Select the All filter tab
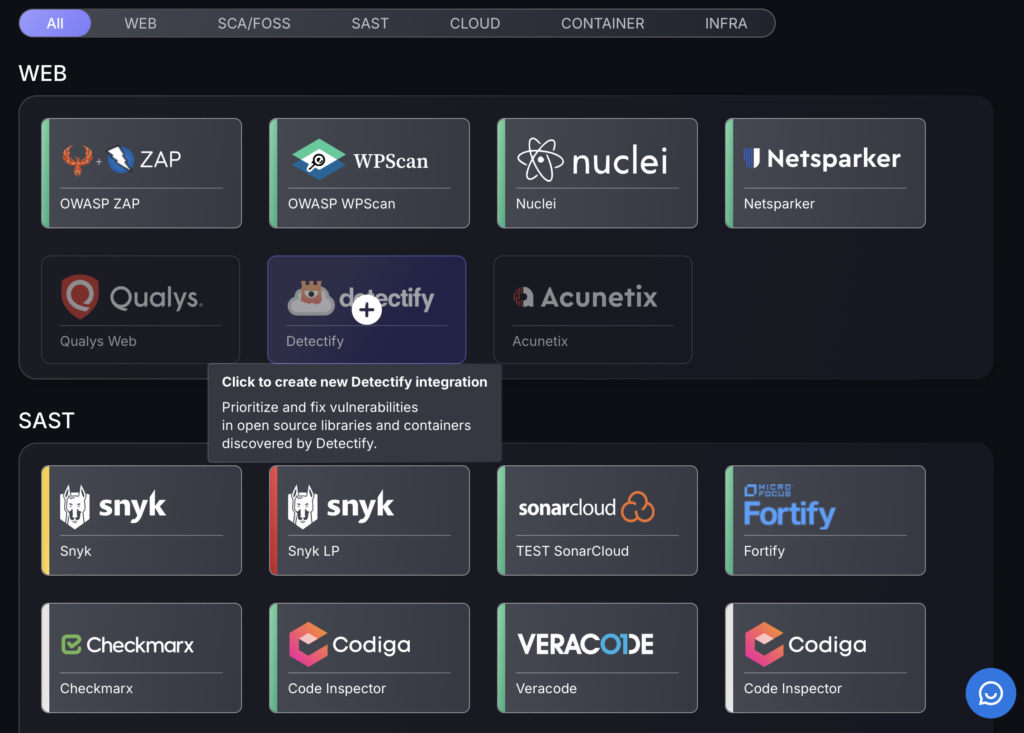The height and width of the screenshot is (733, 1024). point(55,24)
